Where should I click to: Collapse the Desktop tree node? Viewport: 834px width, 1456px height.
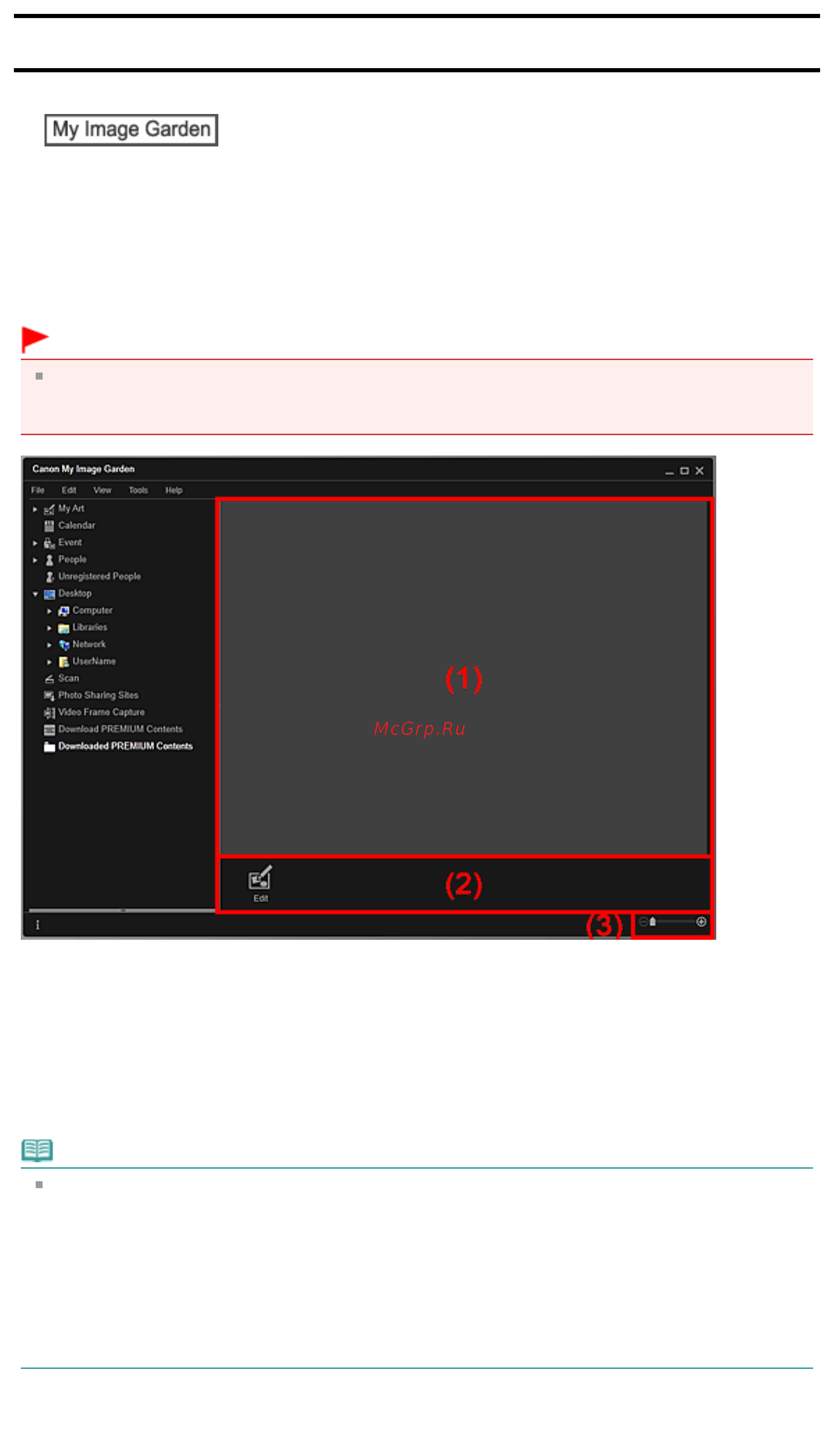click(35, 594)
